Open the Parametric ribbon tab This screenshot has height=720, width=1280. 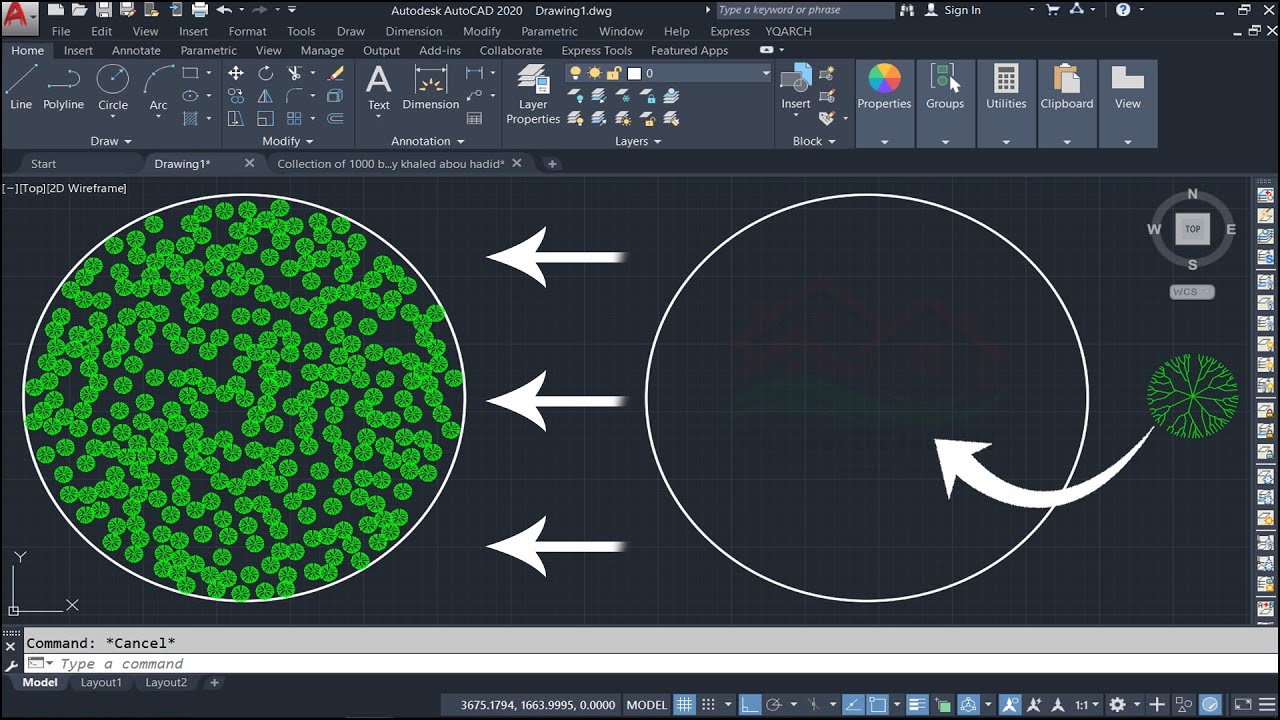(x=209, y=50)
